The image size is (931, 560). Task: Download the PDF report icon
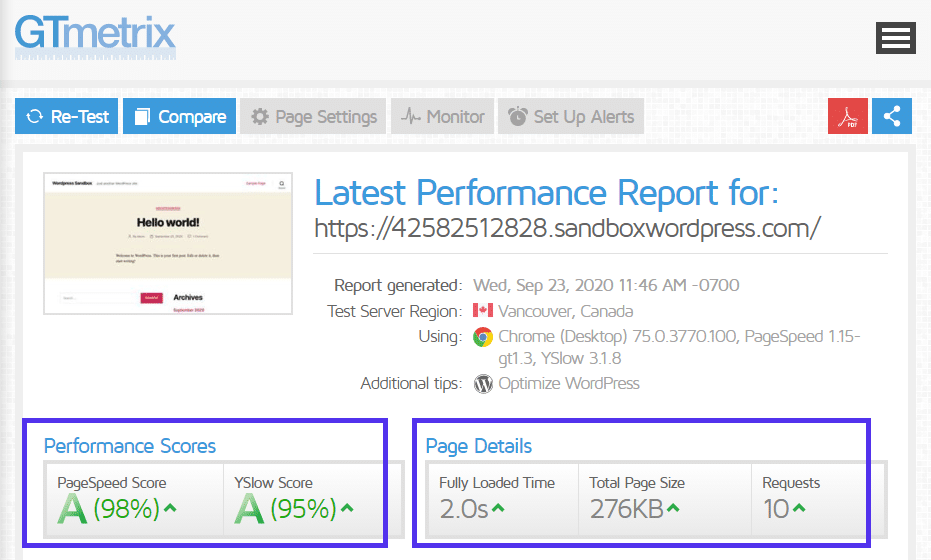pos(848,116)
